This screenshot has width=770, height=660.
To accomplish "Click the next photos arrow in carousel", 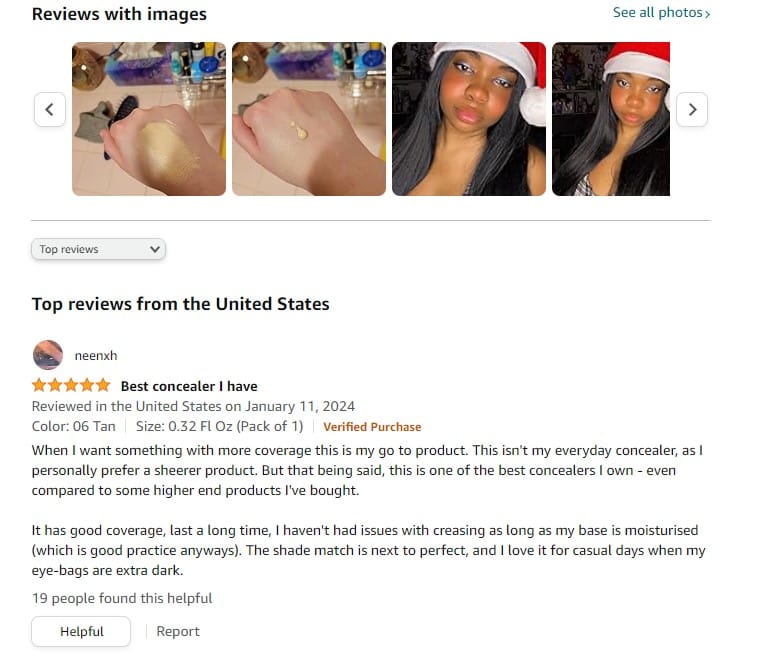I will click(x=692, y=110).
